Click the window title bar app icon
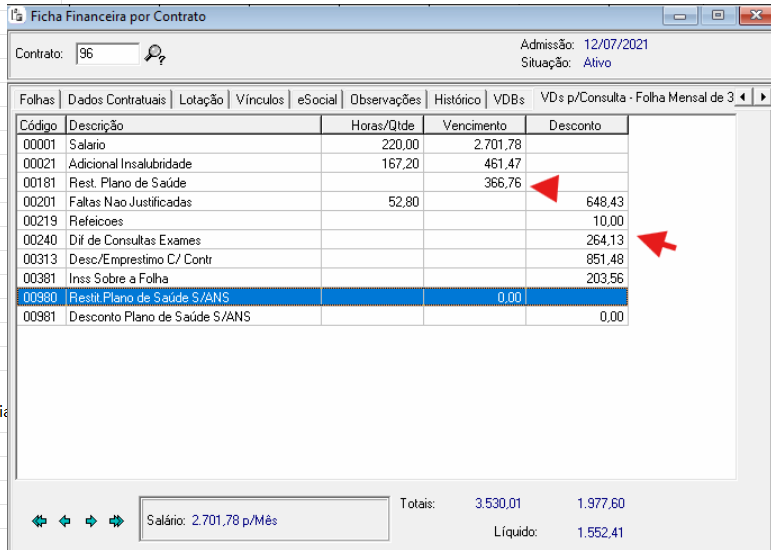This screenshot has width=771, height=550. (16, 16)
